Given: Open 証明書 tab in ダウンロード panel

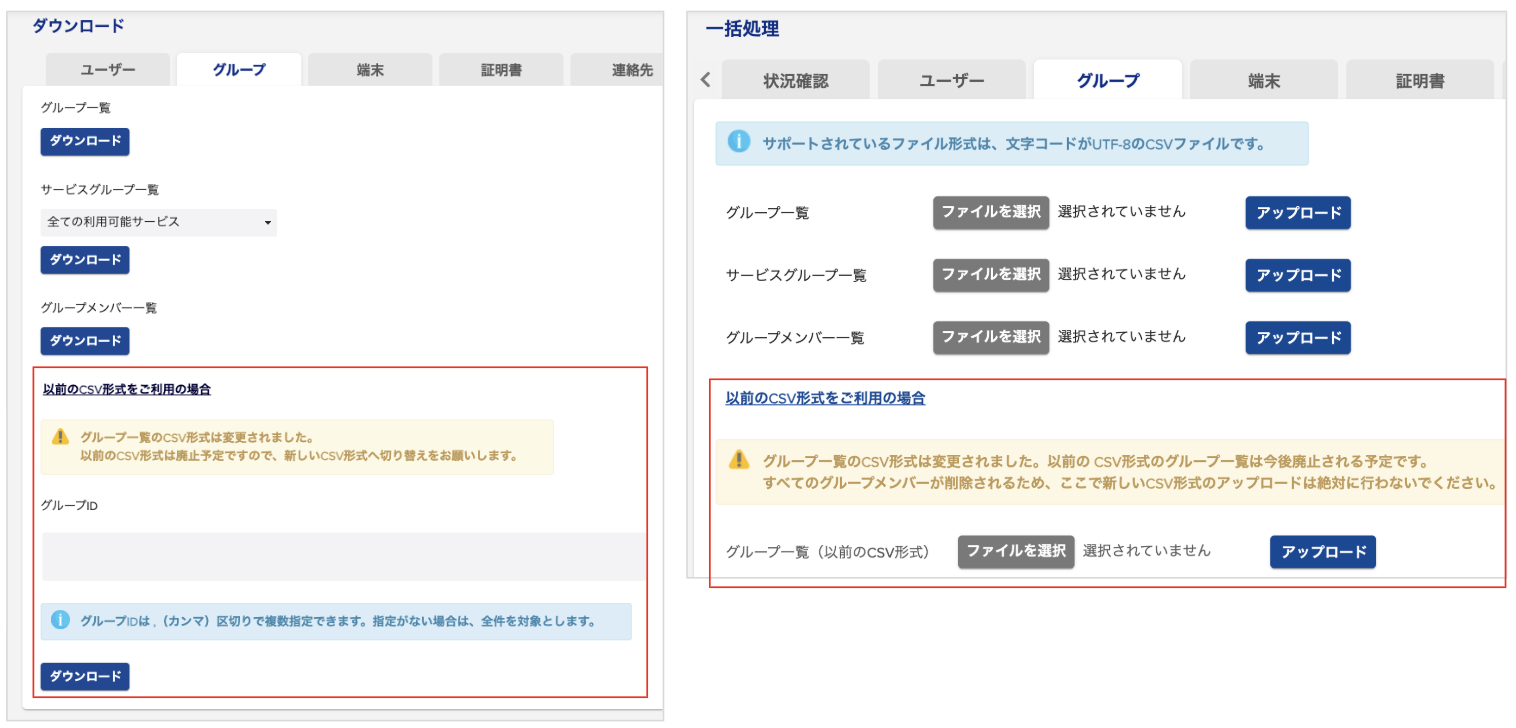Looking at the screenshot, I should [x=501, y=70].
